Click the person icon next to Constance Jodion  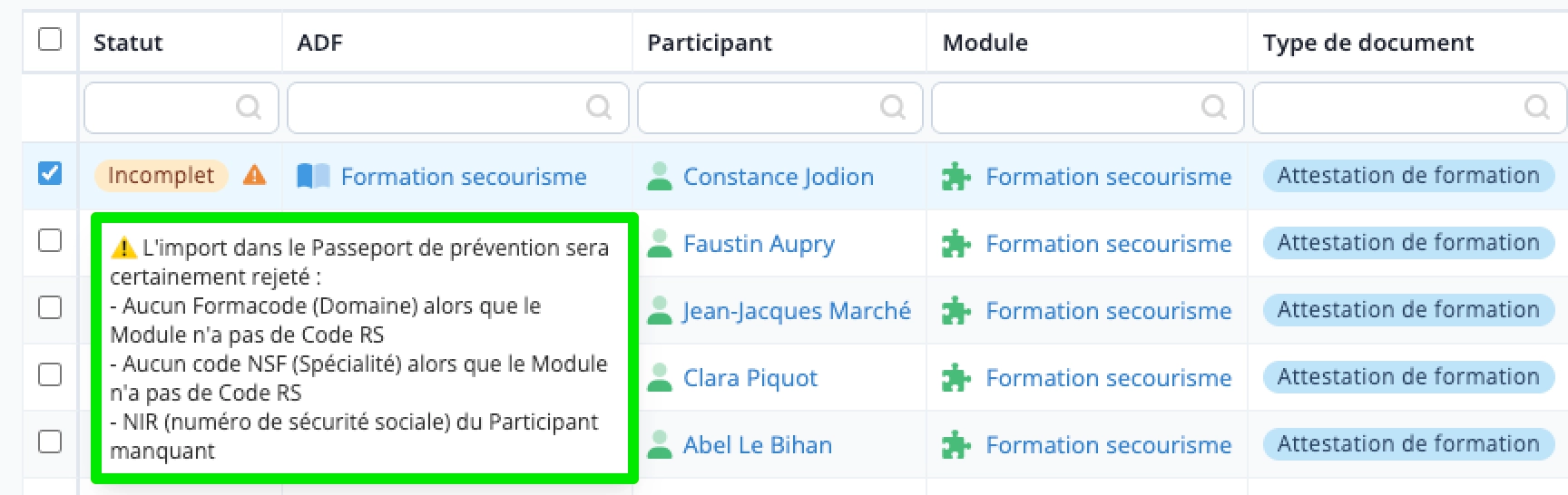tap(660, 176)
